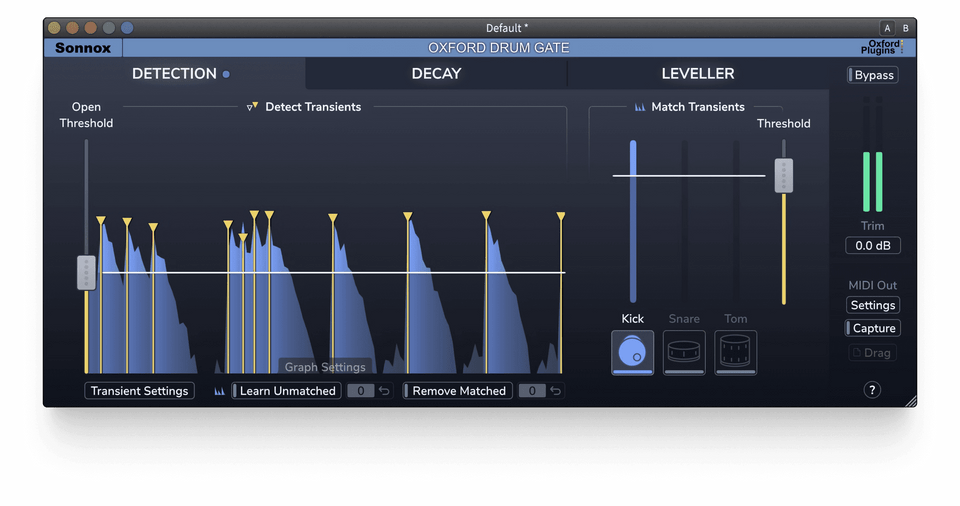The image size is (960, 506).
Task: Open MIDI Out Settings
Action: click(x=872, y=305)
